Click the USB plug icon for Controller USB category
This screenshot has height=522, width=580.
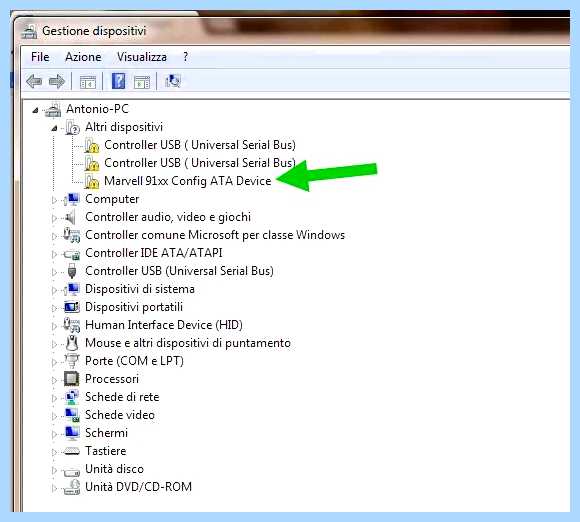coord(72,271)
